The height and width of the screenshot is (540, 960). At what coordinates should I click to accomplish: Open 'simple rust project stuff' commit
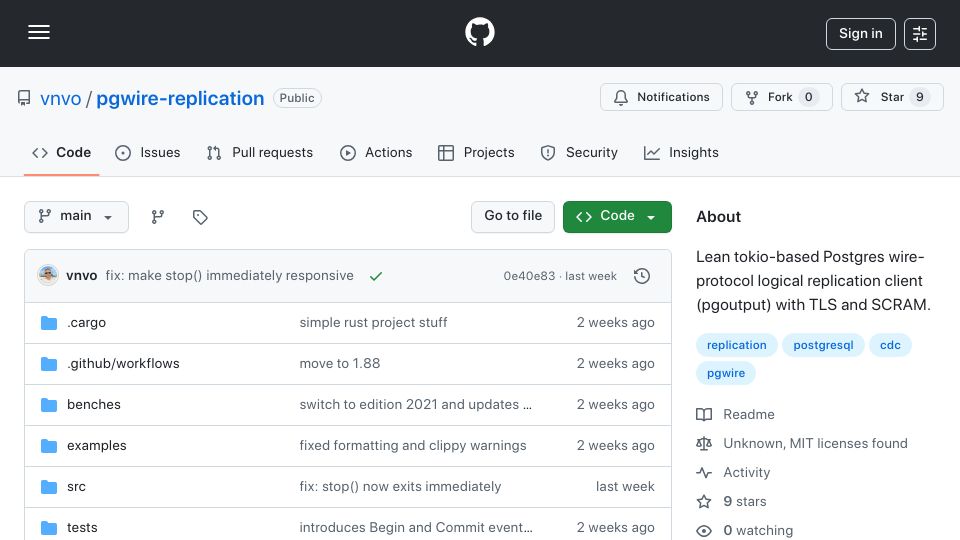373,323
